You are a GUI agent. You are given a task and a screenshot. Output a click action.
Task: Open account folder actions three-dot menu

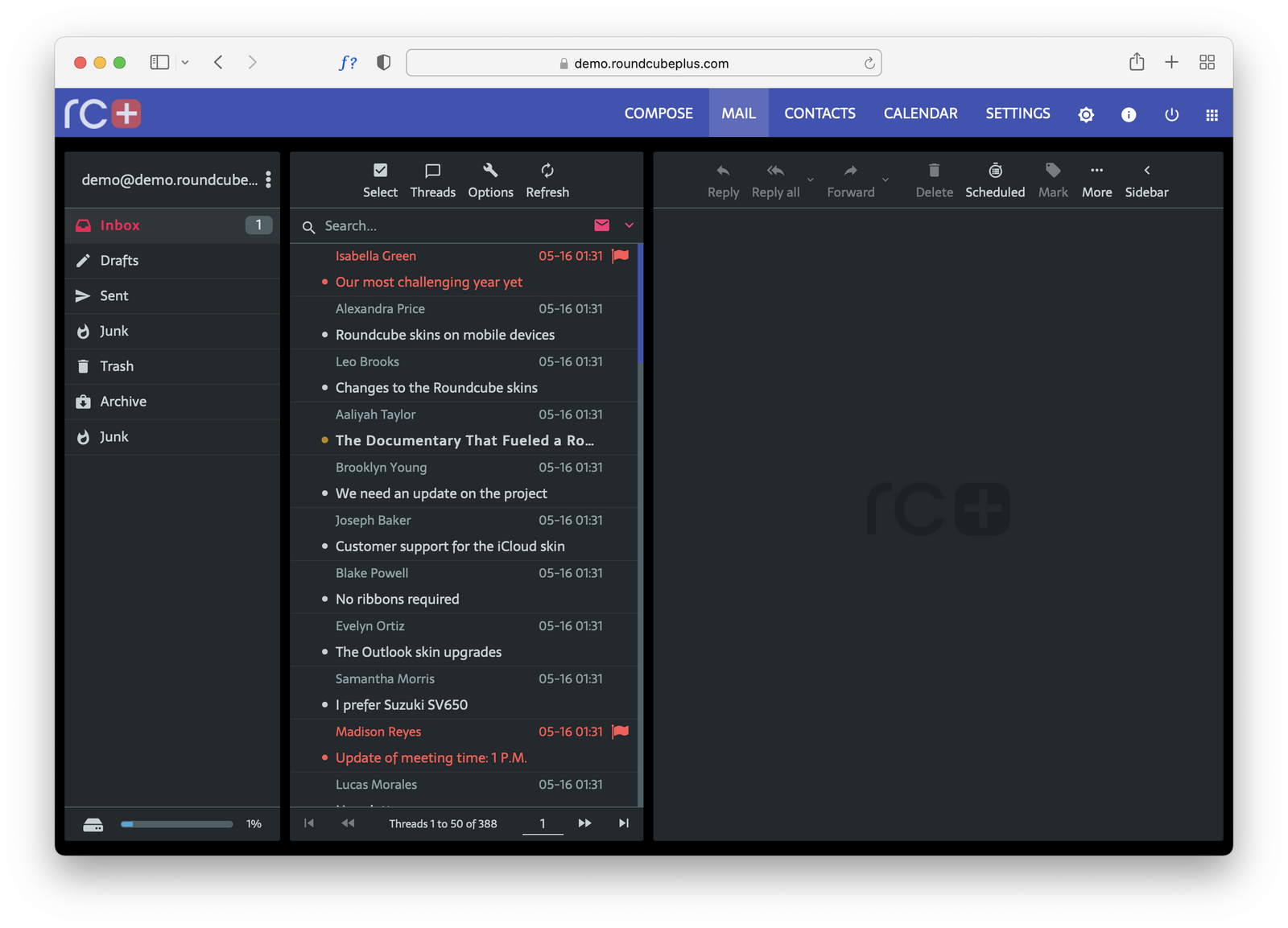[268, 179]
